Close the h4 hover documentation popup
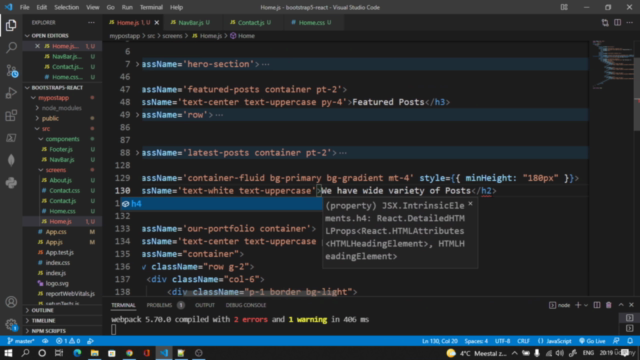The image size is (640, 360). point(470,203)
